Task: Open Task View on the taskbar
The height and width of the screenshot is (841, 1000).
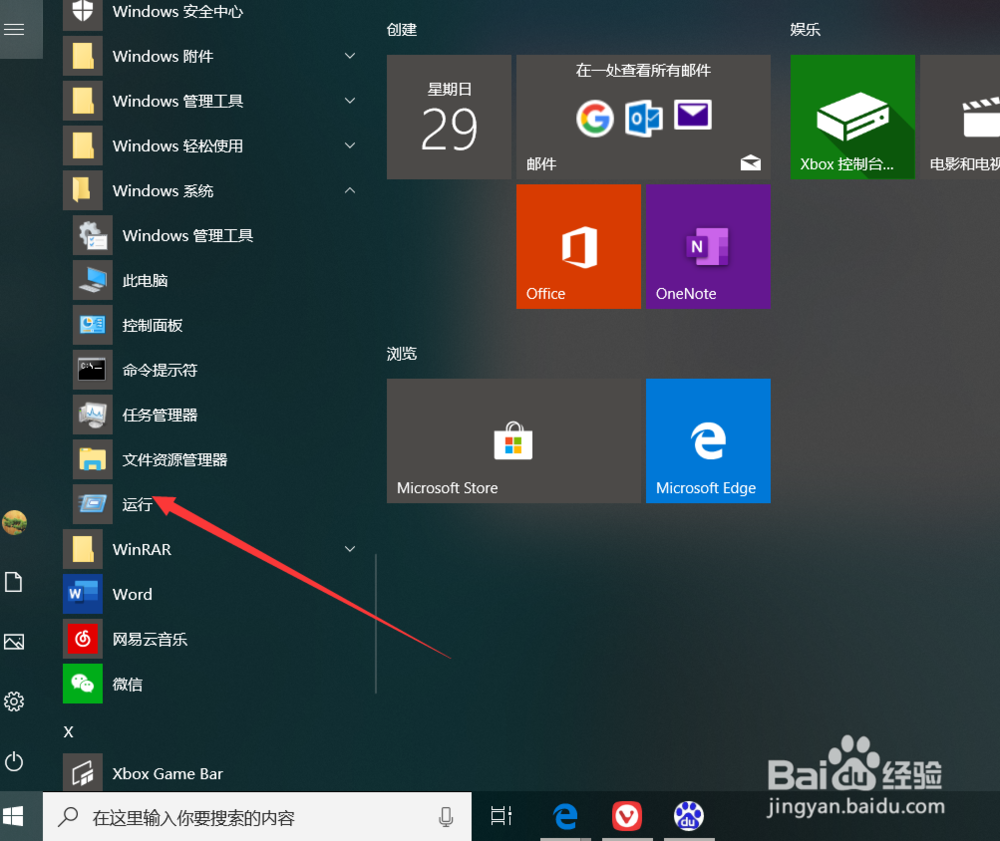Action: pos(501,816)
